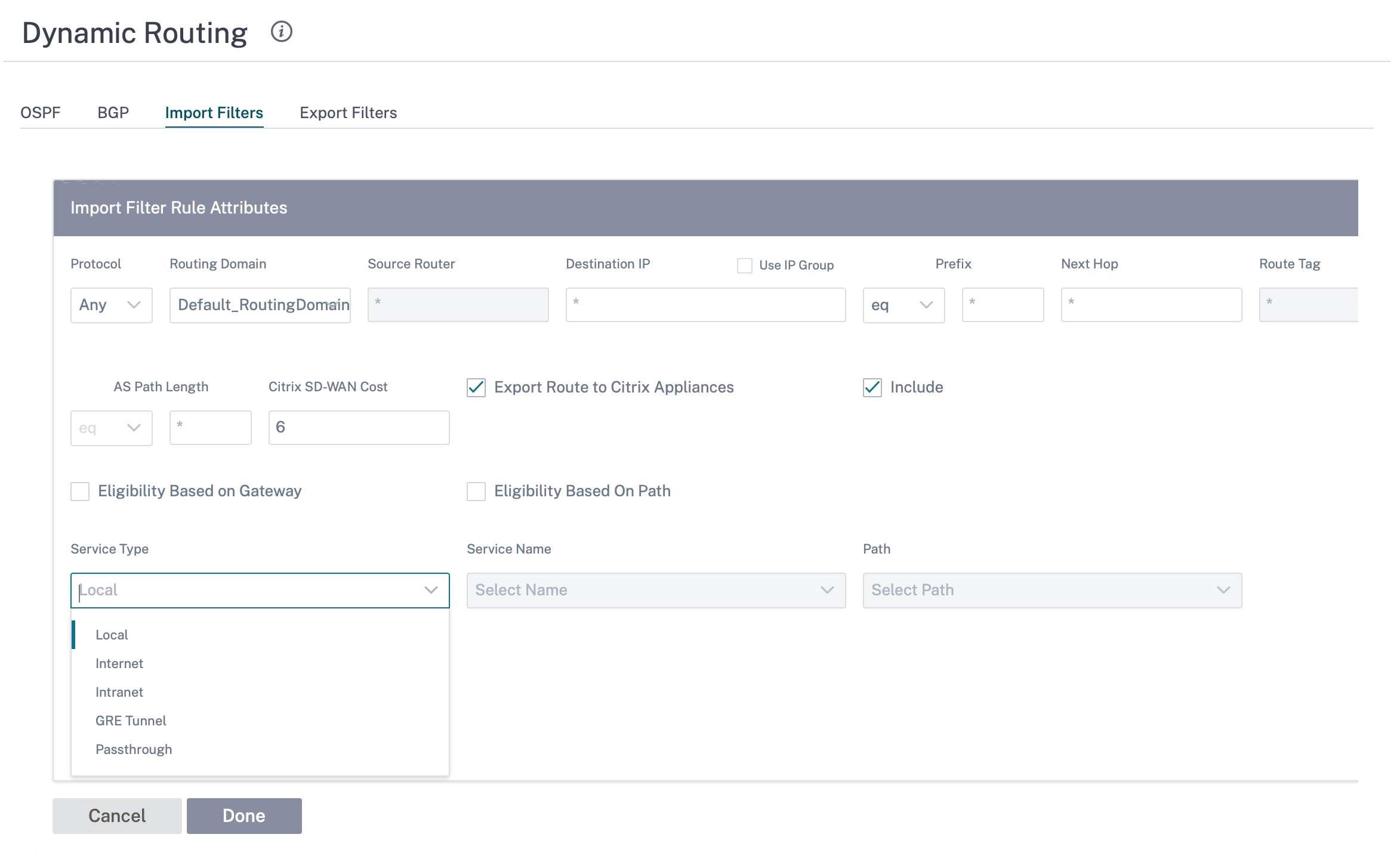Switch to the OSPF tab
This screenshot has width=1400, height=859.
tap(41, 113)
